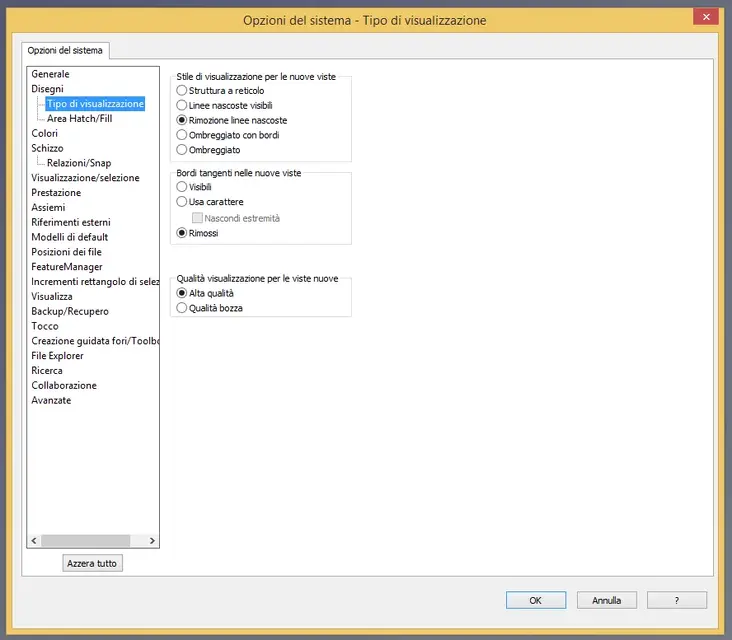Click the Opzioni del sistema tab

(x=65, y=51)
